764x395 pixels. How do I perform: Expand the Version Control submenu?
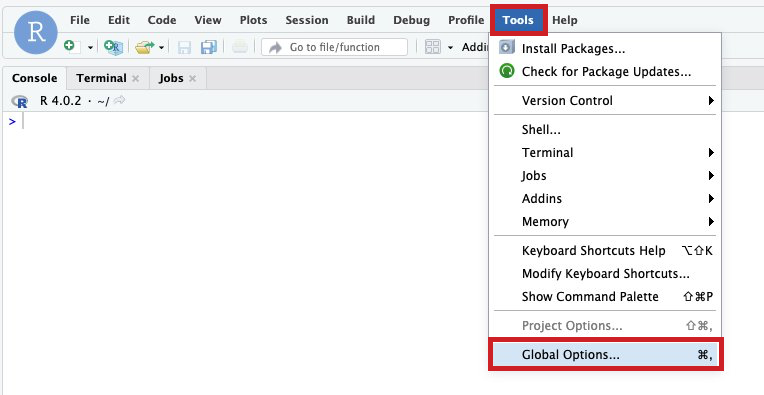pos(605,101)
